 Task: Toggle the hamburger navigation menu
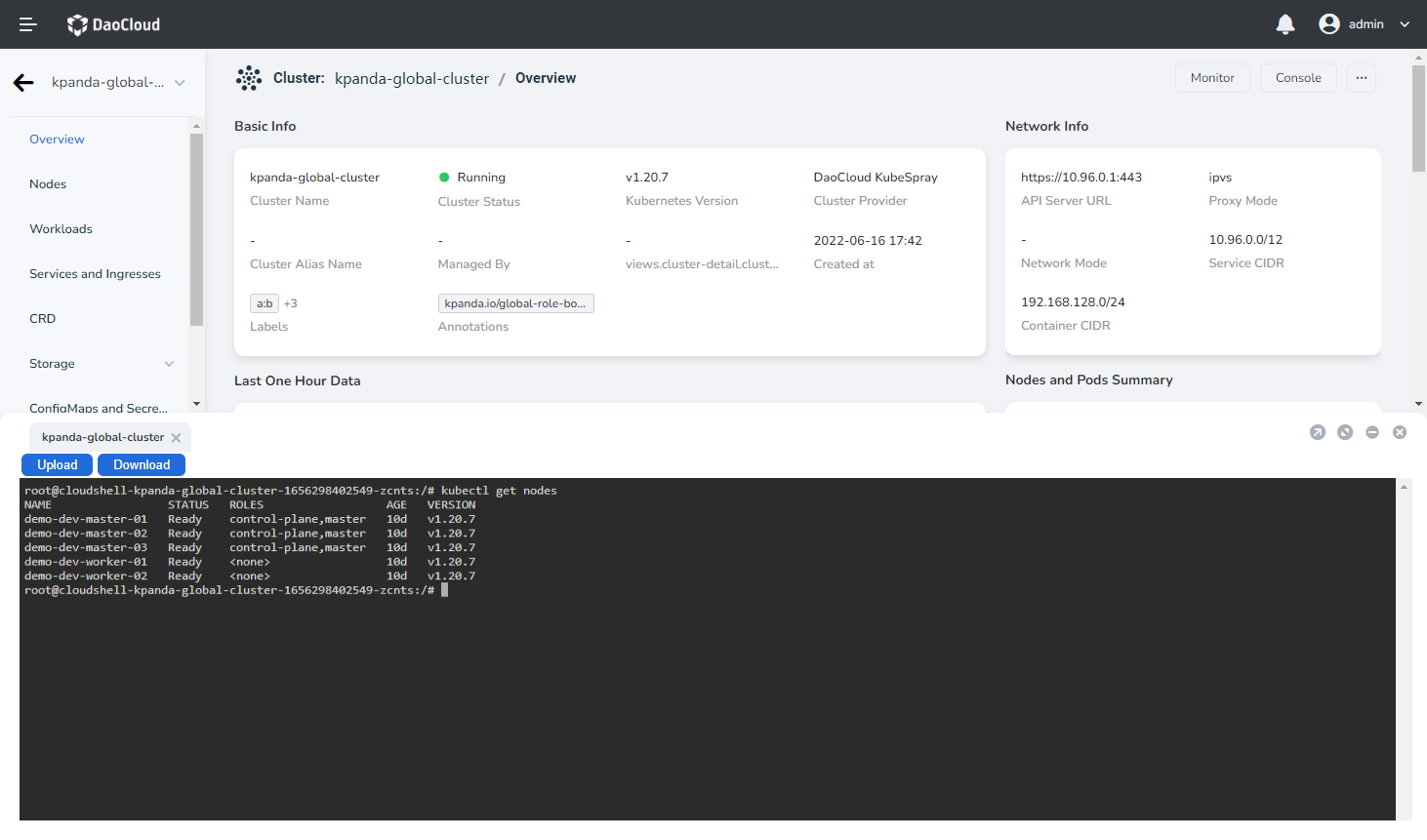coord(28,24)
